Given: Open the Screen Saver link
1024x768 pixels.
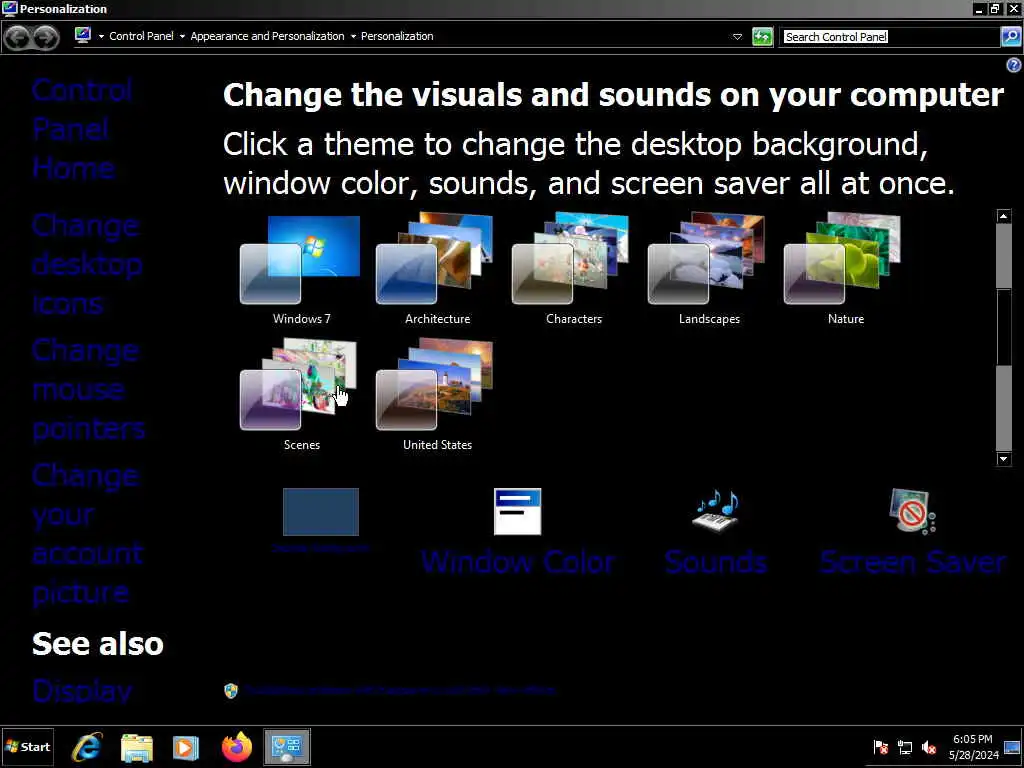Looking at the screenshot, I should pos(912,562).
